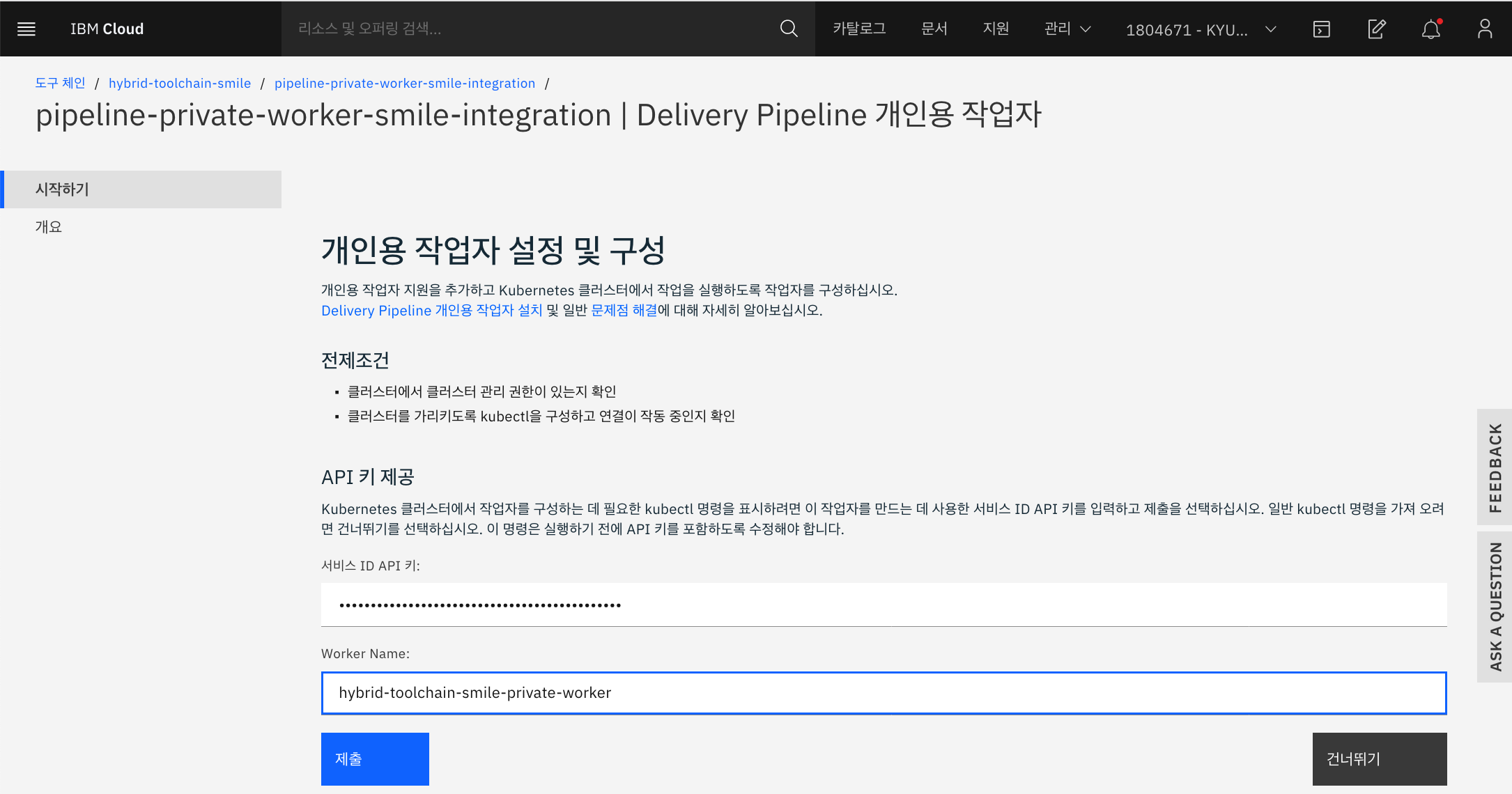
Task: Open the hamburger navigation menu
Action: (26, 29)
